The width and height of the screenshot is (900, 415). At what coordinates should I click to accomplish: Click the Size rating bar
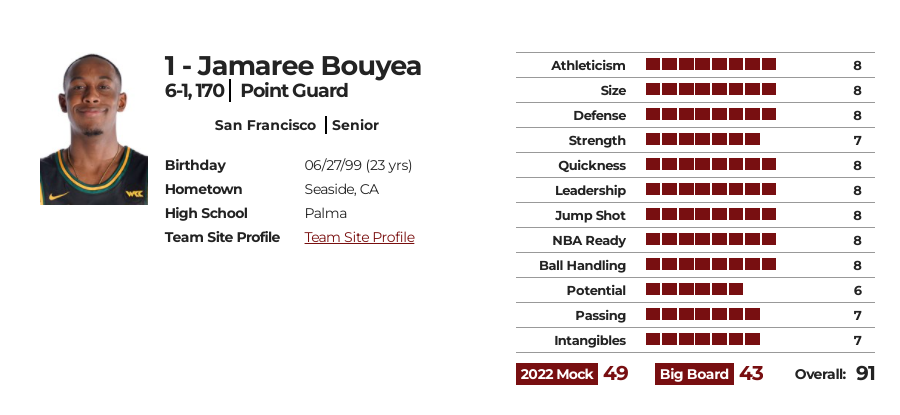(x=710, y=90)
